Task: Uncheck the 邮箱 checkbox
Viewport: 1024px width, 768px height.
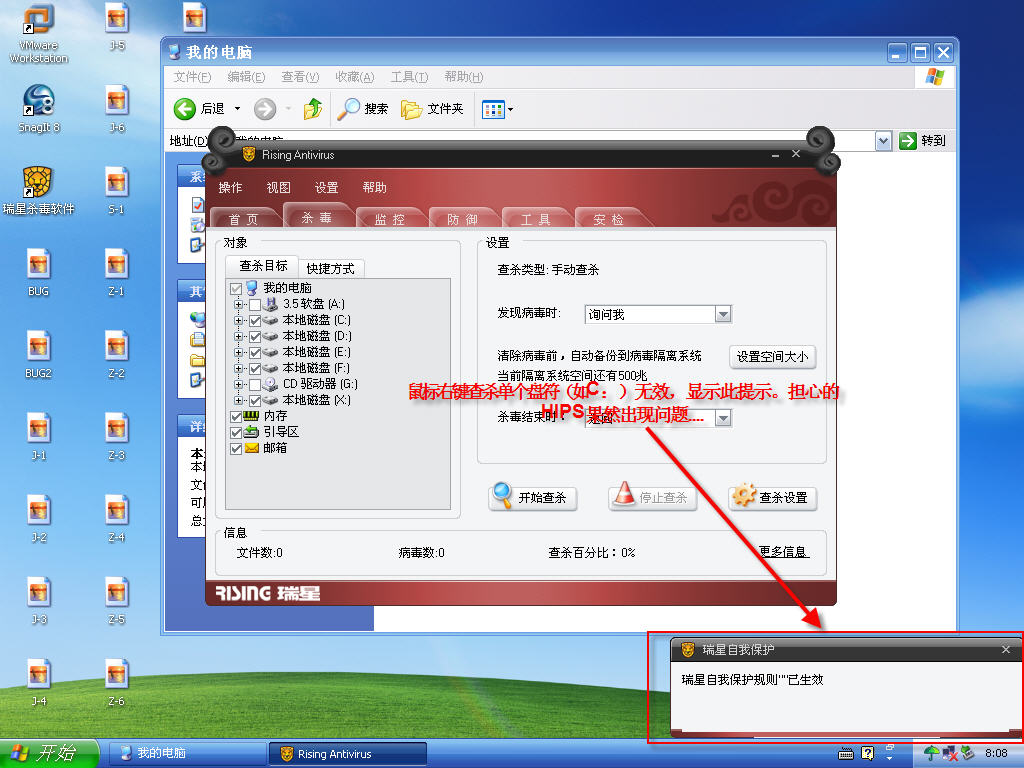Action: pos(236,449)
